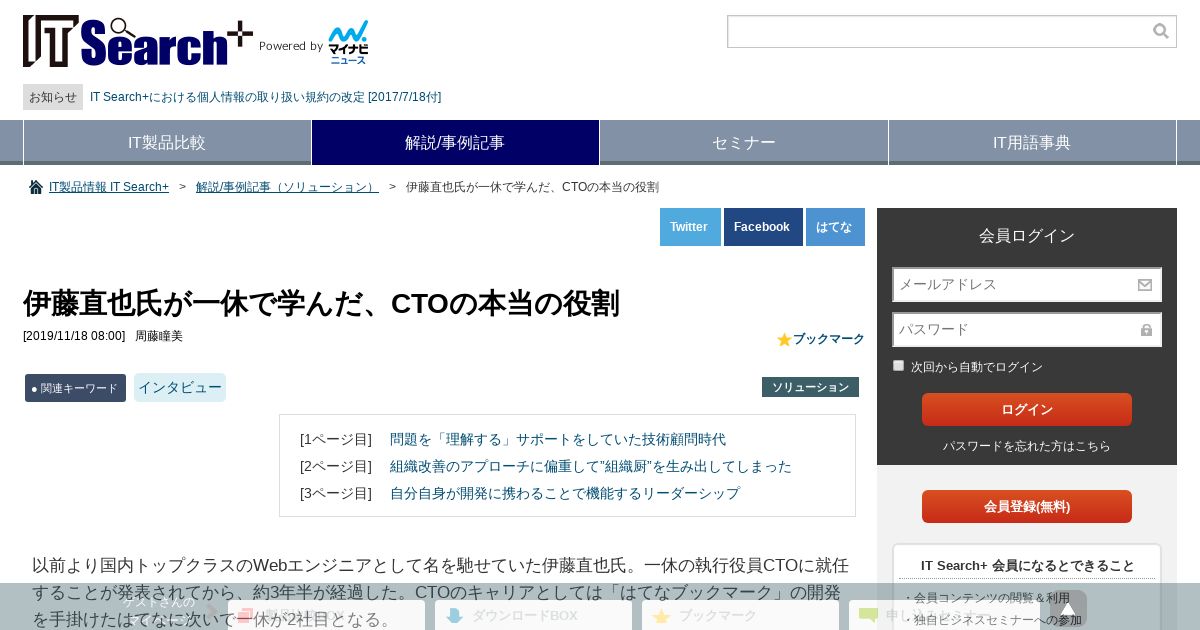Open the forgotten password link
The image size is (1200, 630).
click(x=1027, y=446)
